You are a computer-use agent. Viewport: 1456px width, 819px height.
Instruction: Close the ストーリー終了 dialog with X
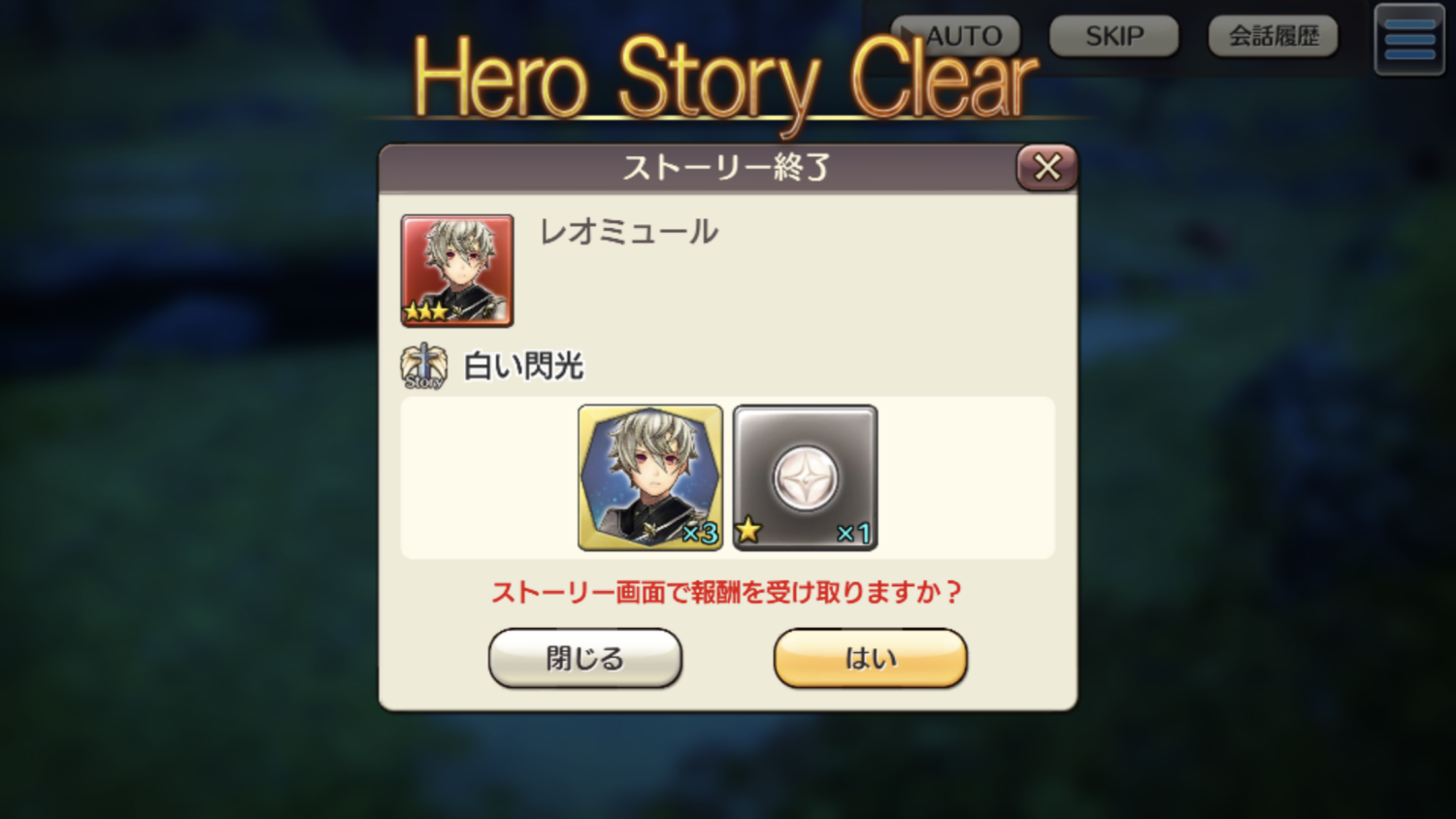click(x=1046, y=167)
